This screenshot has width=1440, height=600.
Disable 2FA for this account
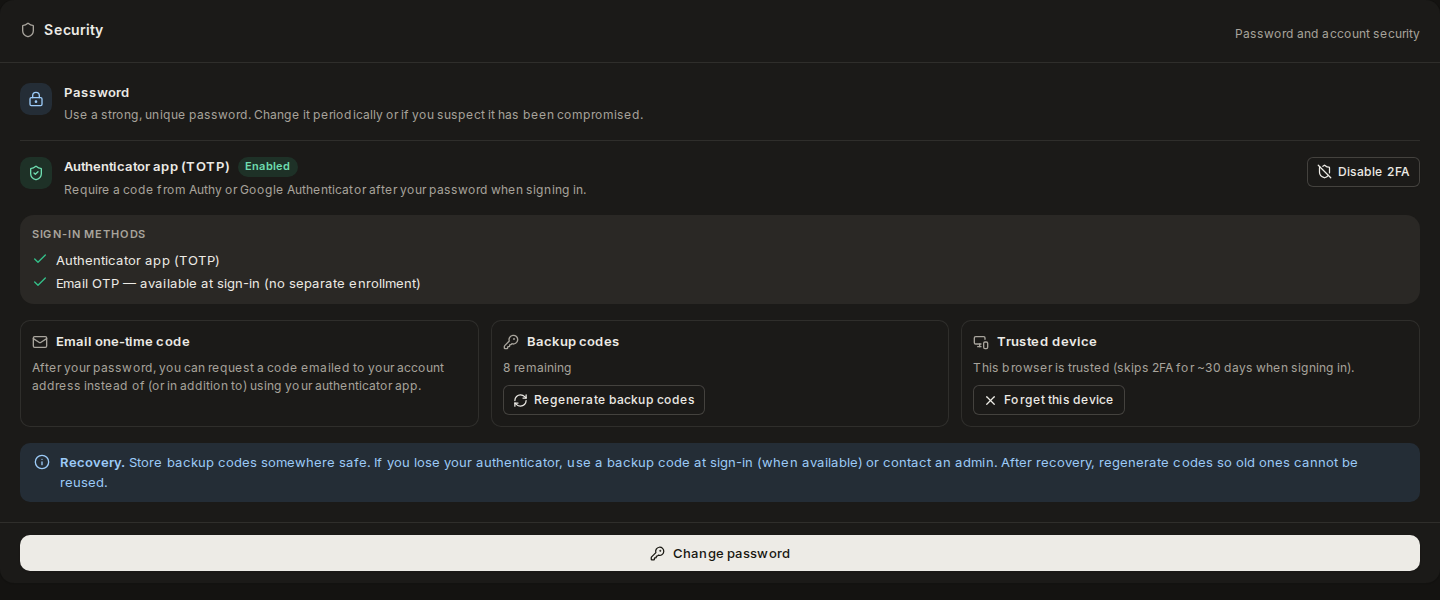point(1363,172)
